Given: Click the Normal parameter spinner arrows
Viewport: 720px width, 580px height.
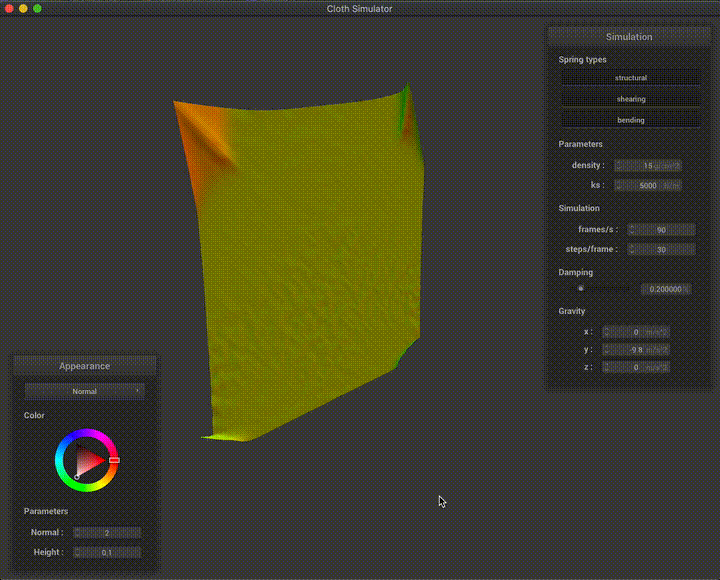Looking at the screenshot, I should (77, 533).
